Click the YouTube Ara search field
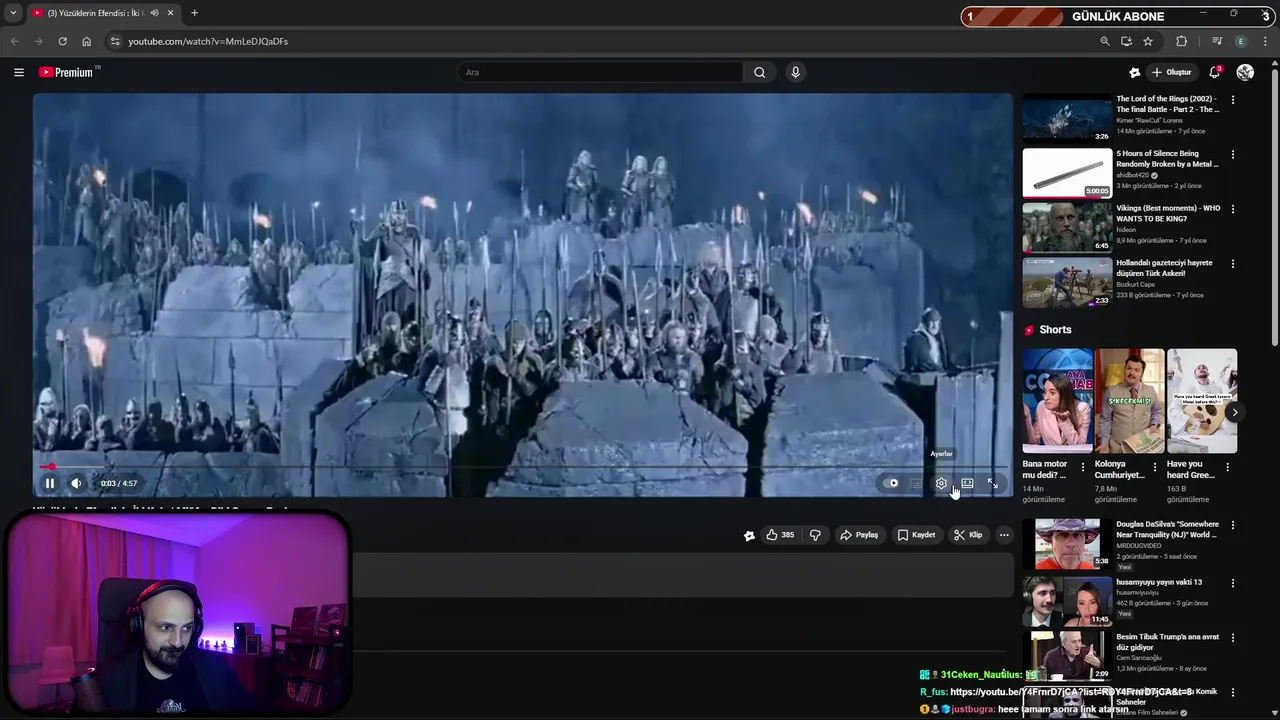The width and height of the screenshot is (1280, 720). pos(600,72)
